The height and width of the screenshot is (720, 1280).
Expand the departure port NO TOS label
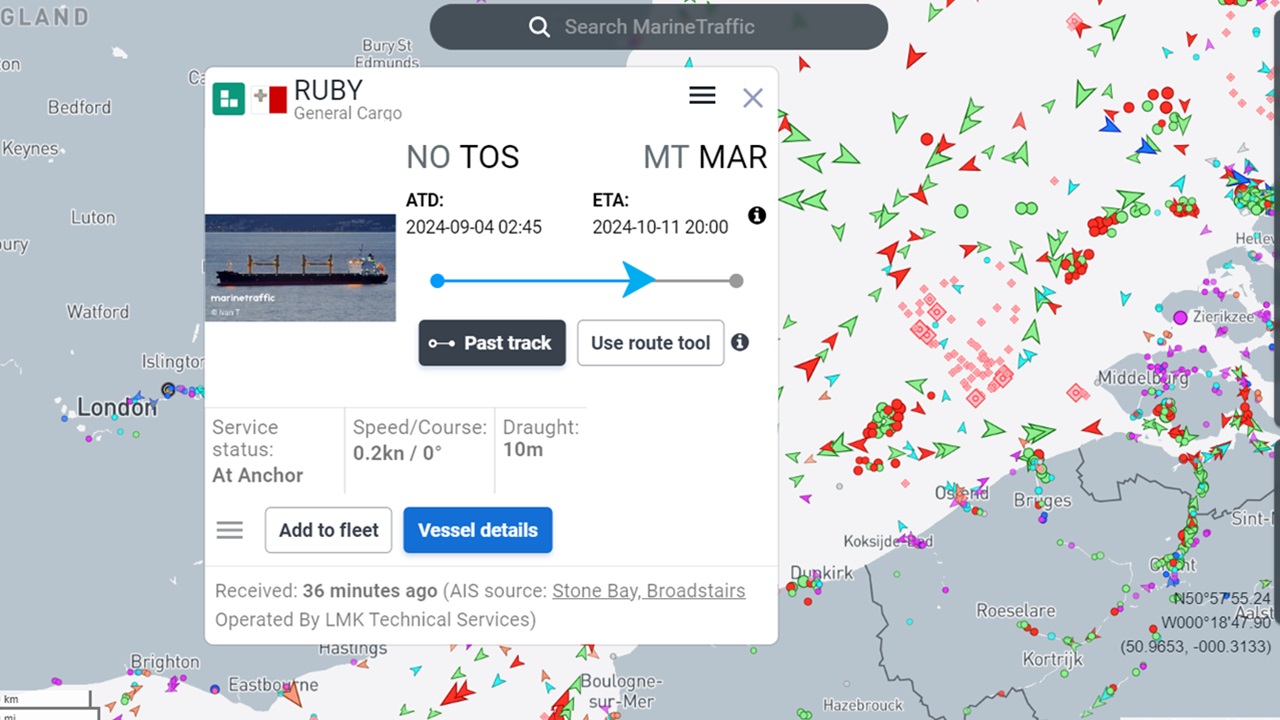point(462,157)
